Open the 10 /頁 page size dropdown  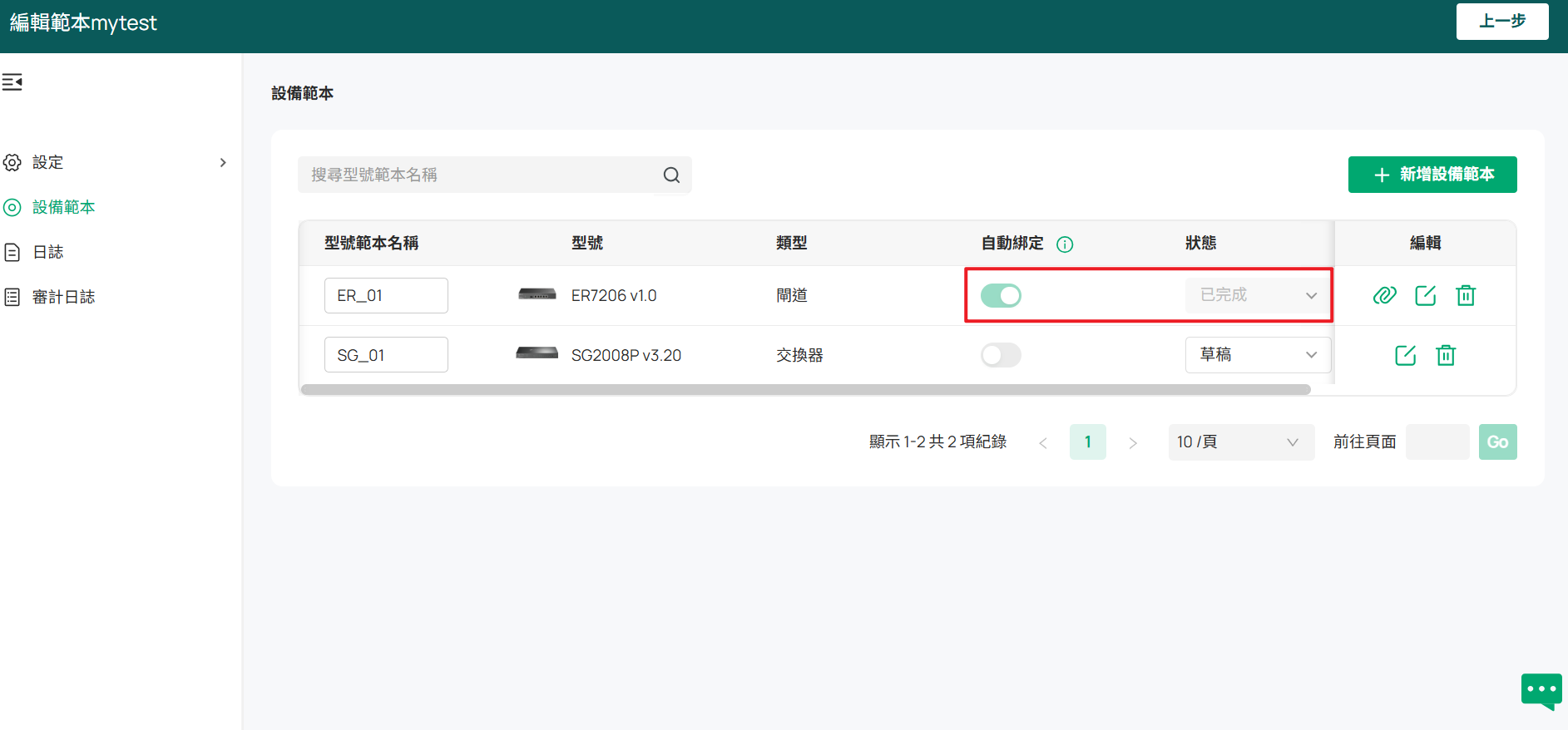tap(1241, 442)
